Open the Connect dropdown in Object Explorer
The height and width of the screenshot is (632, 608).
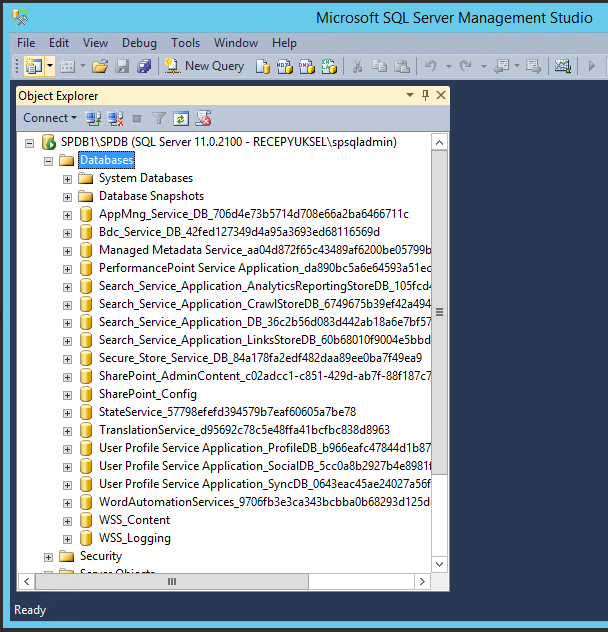point(50,118)
